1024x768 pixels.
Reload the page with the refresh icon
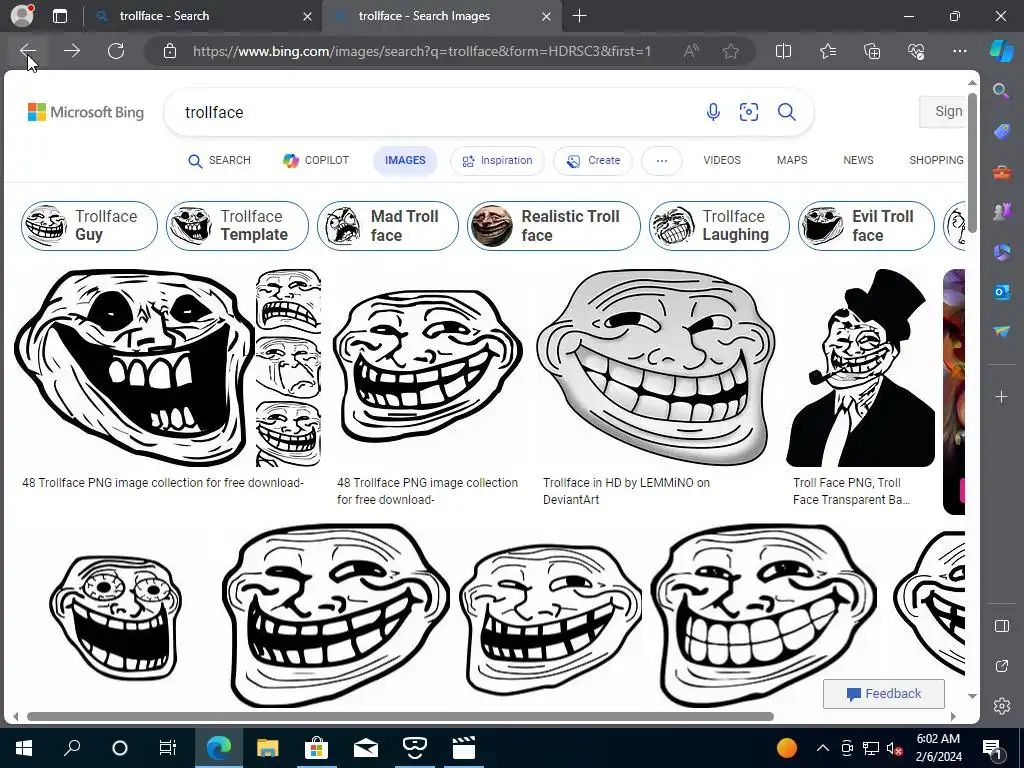[116, 51]
